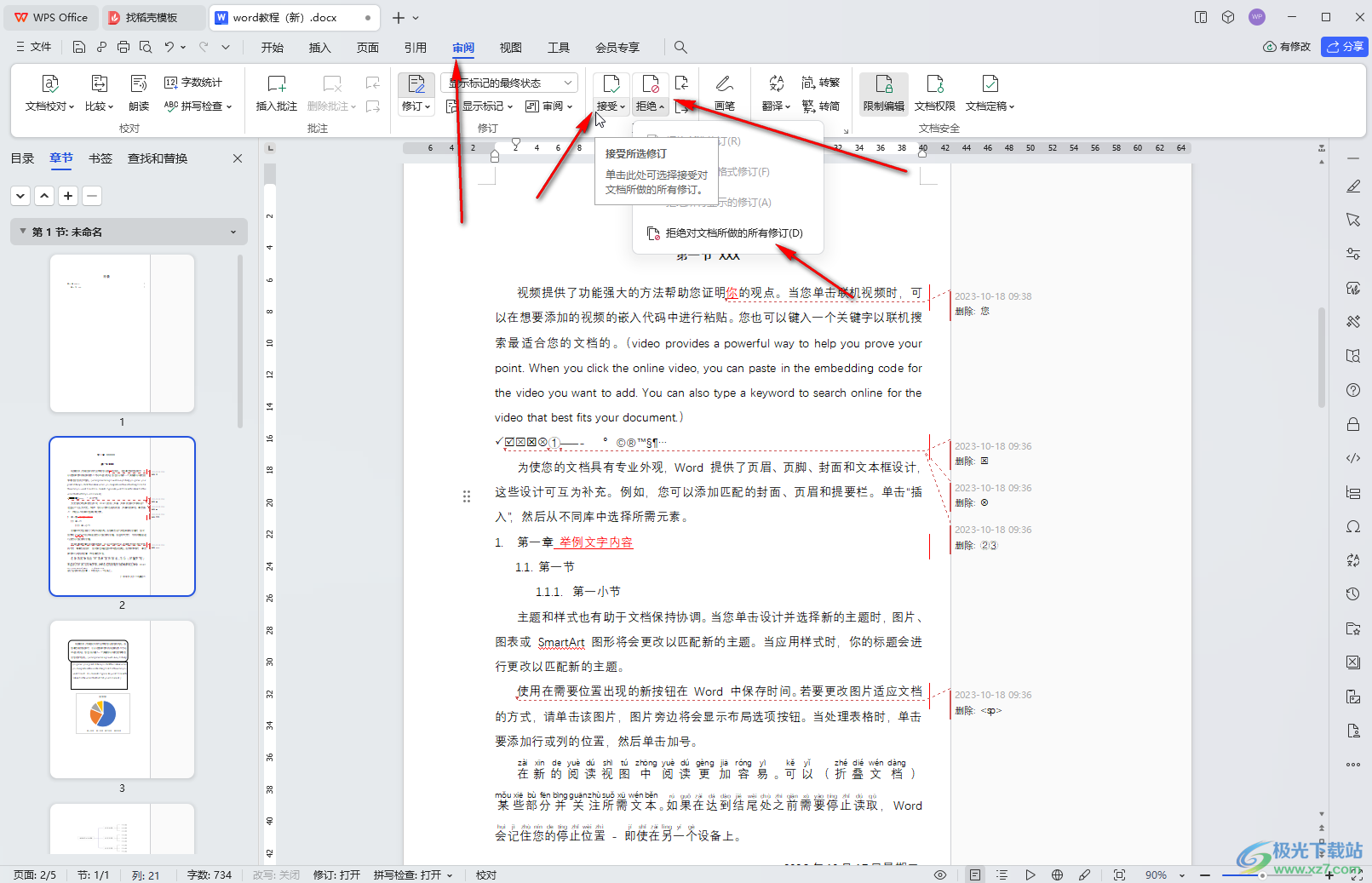Click the 拒绝 reject revision icon
Viewport: 1372px width, 883px height.
651,84
